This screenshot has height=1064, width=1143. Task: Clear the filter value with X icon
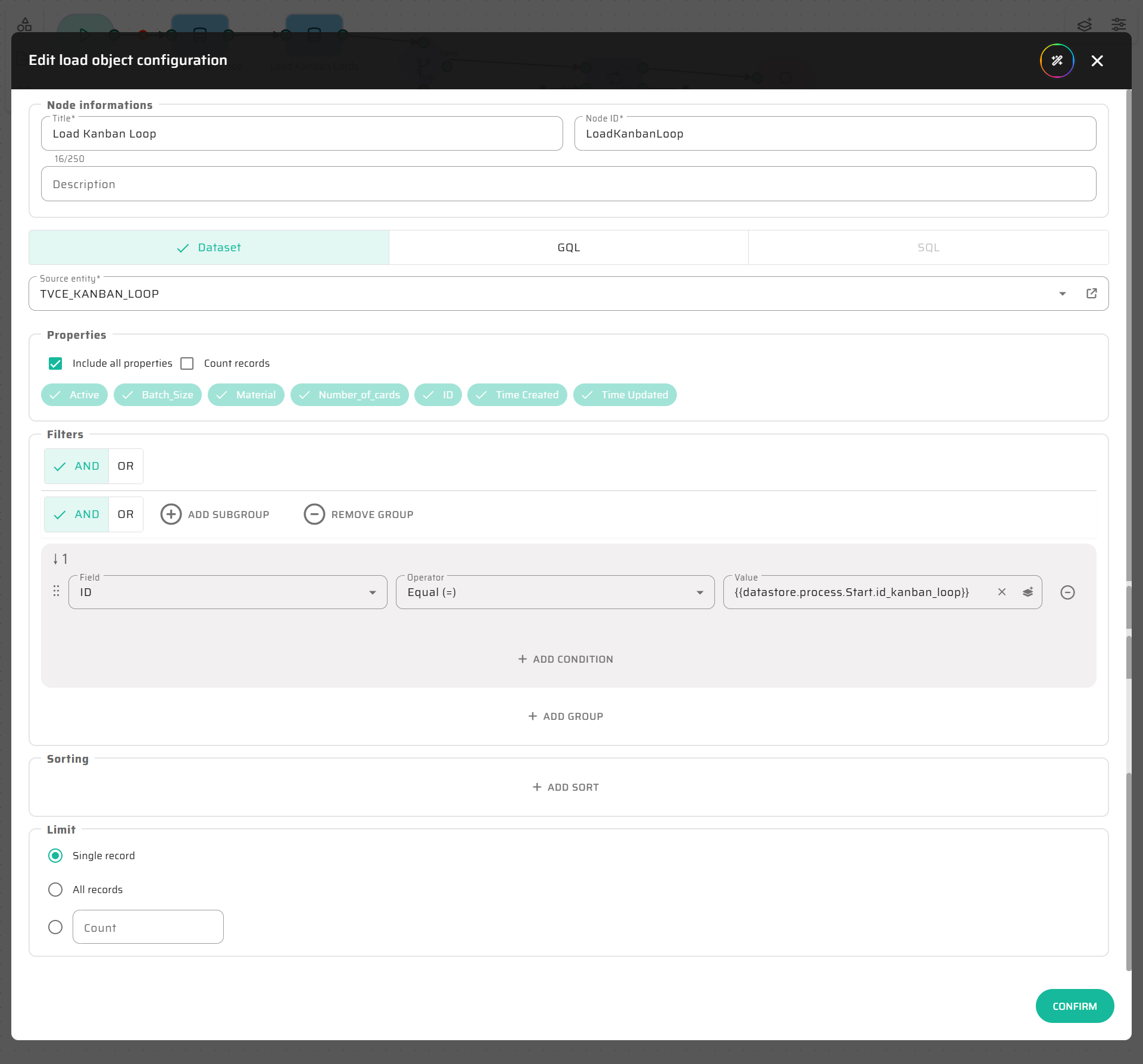1002,592
